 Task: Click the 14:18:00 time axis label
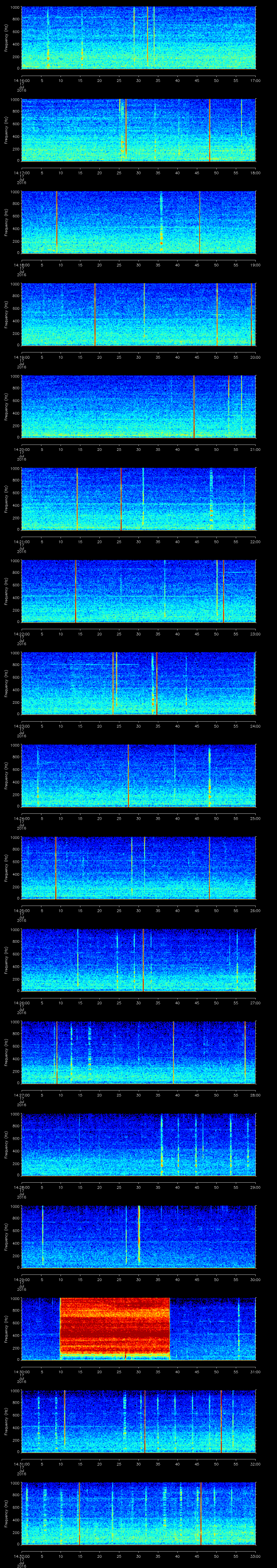click(22, 265)
